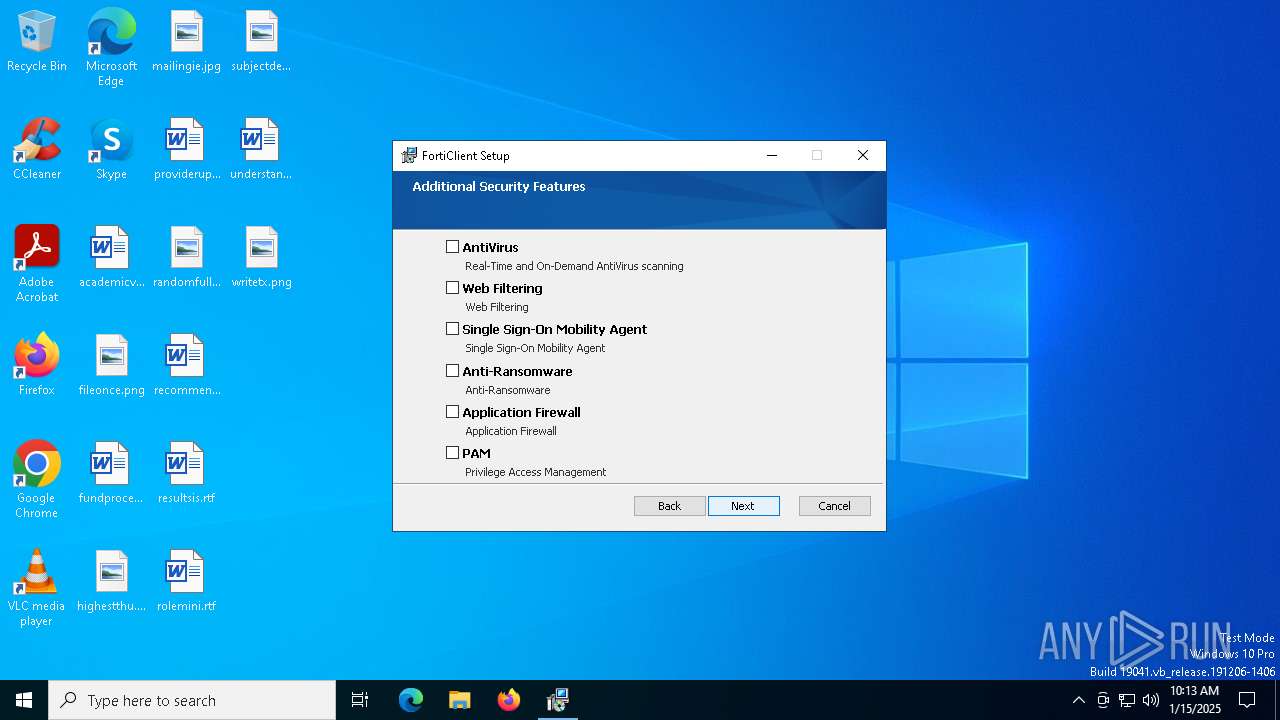The image size is (1280, 720).
Task: Click the taskbar search box
Action: [x=192, y=700]
